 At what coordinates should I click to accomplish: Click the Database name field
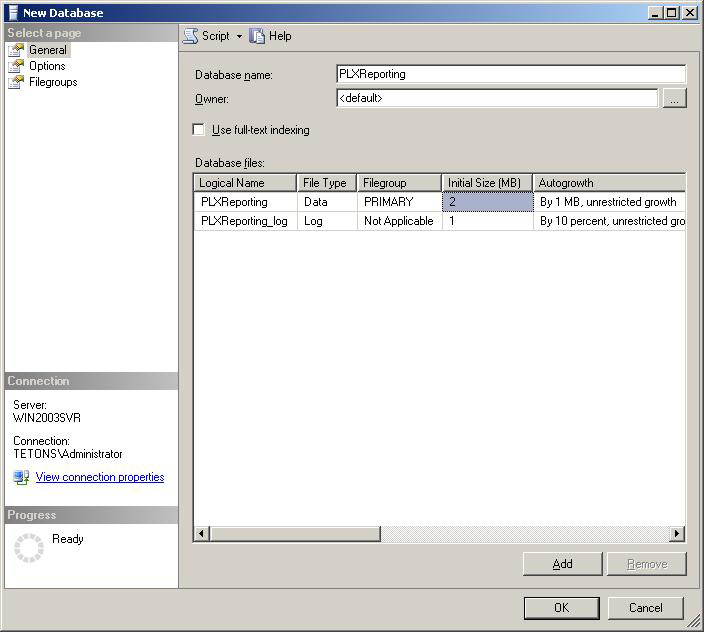(x=511, y=74)
